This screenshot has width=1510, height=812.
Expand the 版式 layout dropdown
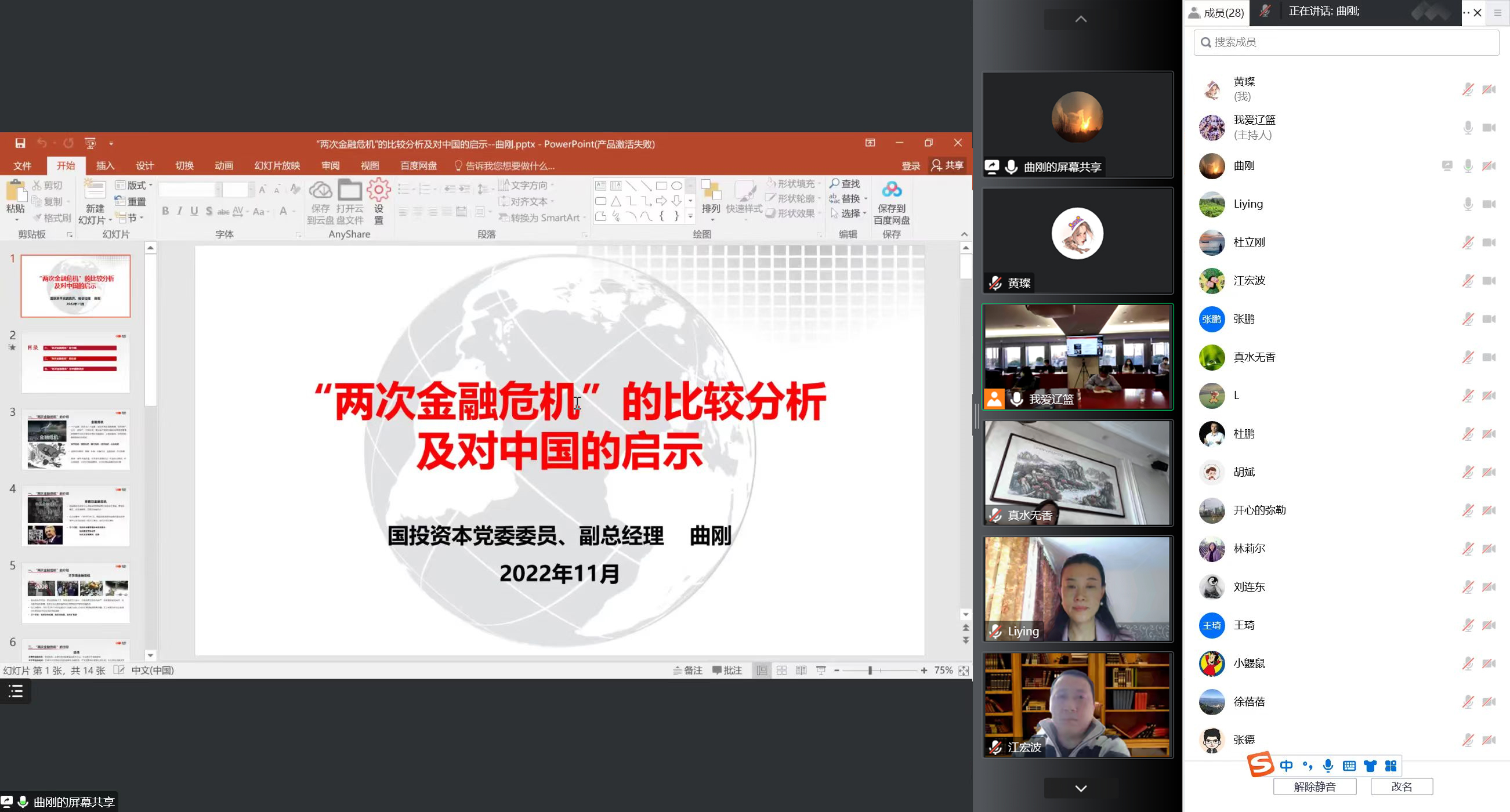[135, 185]
